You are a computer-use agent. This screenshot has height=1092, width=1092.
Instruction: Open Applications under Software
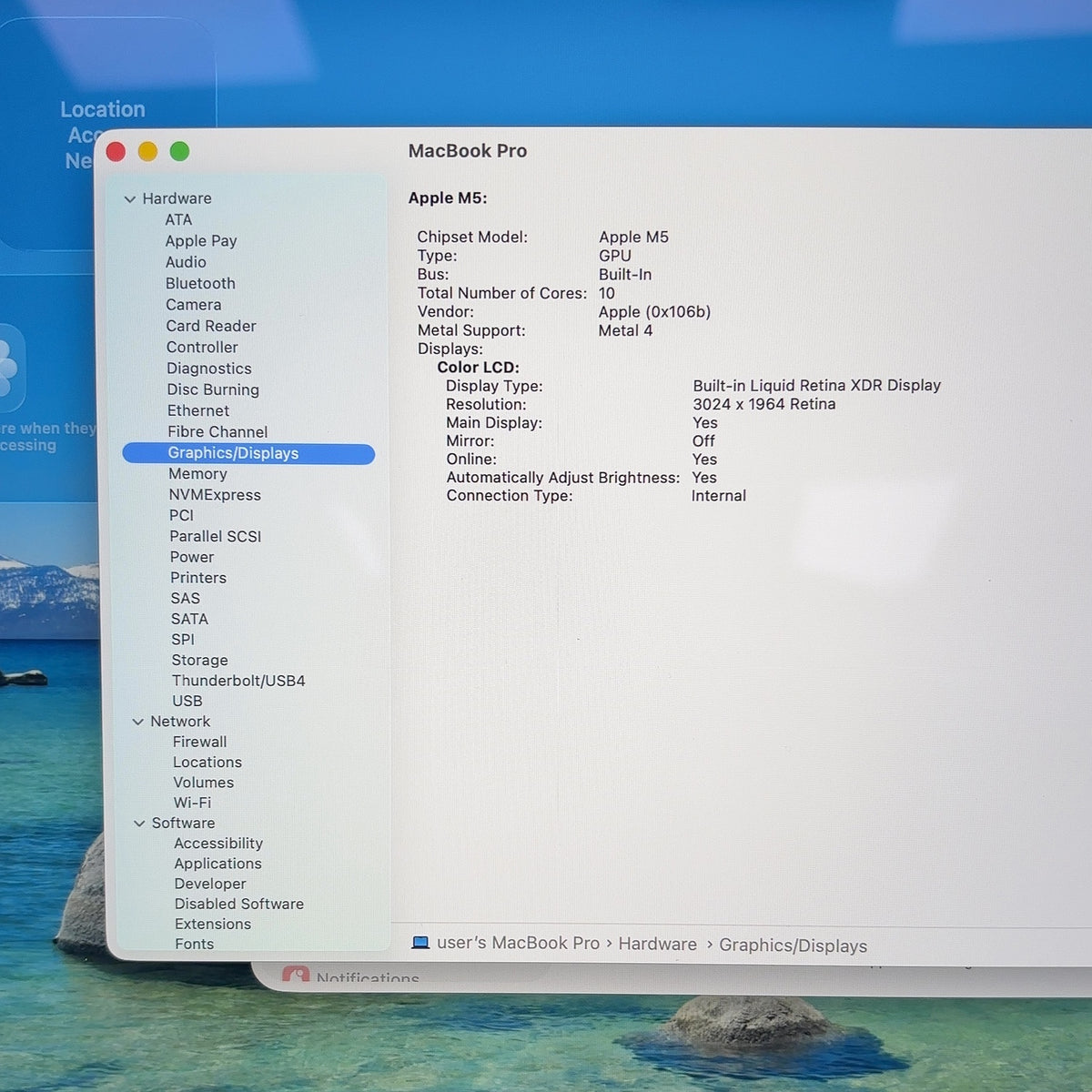coord(217,864)
